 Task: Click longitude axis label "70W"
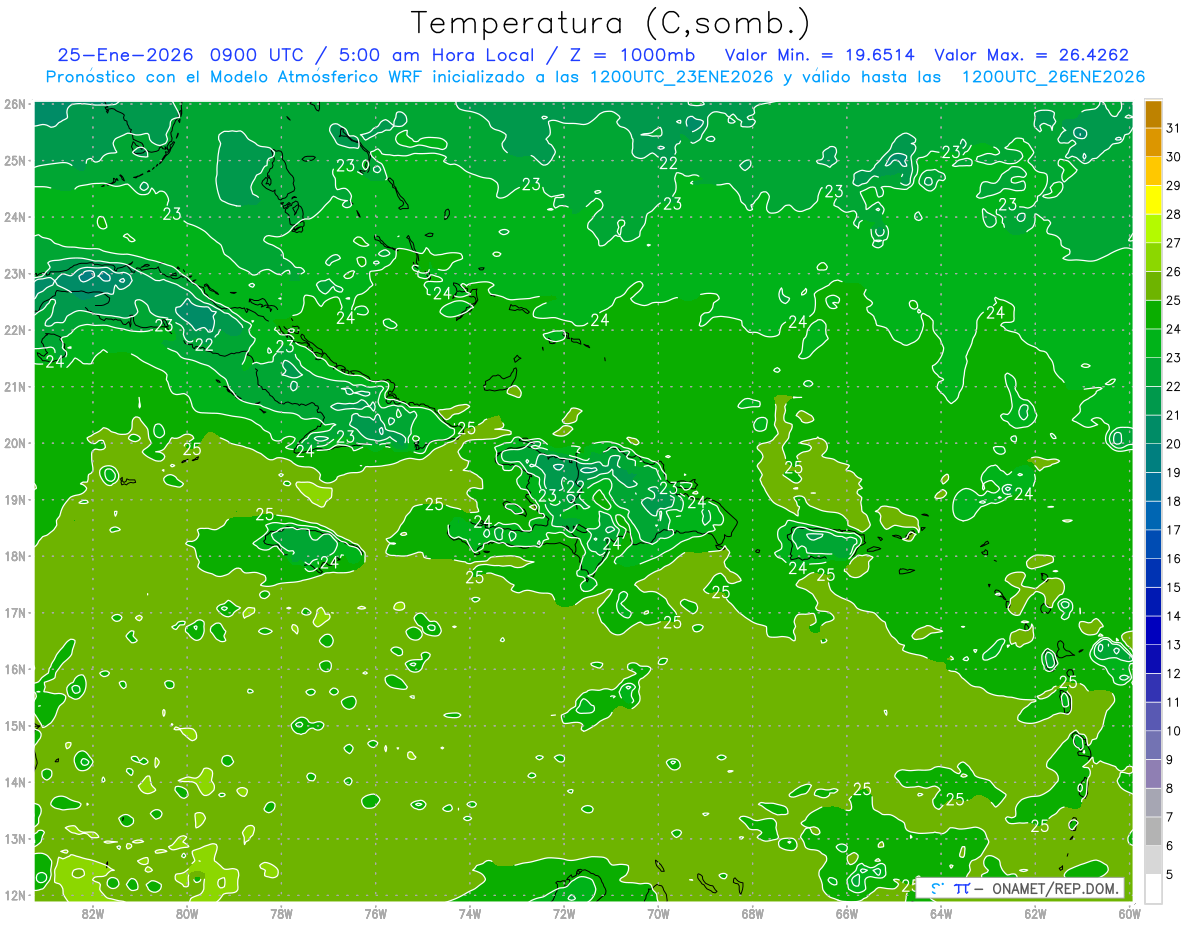658,913
